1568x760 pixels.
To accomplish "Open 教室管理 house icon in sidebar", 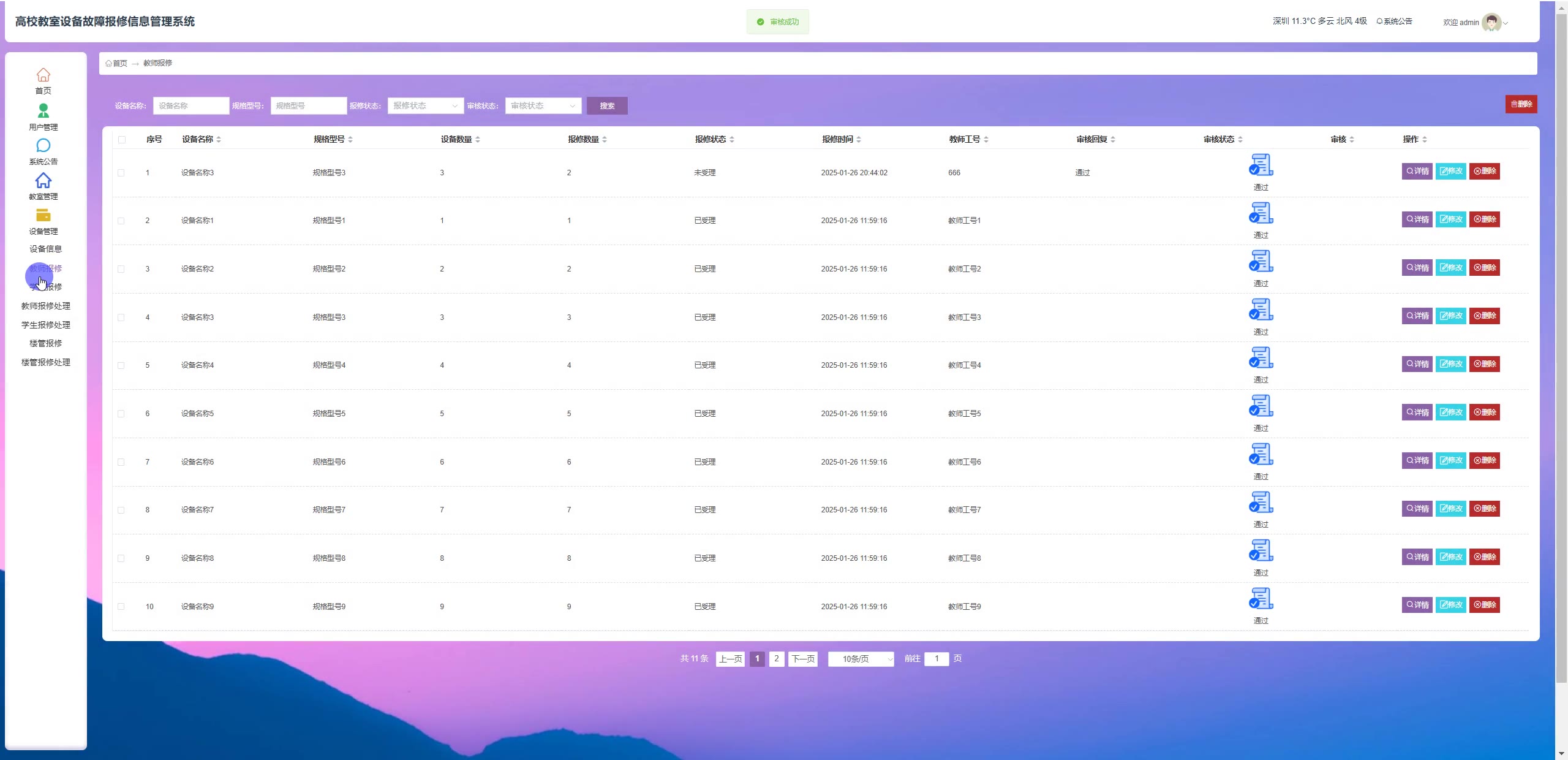I will click(43, 180).
